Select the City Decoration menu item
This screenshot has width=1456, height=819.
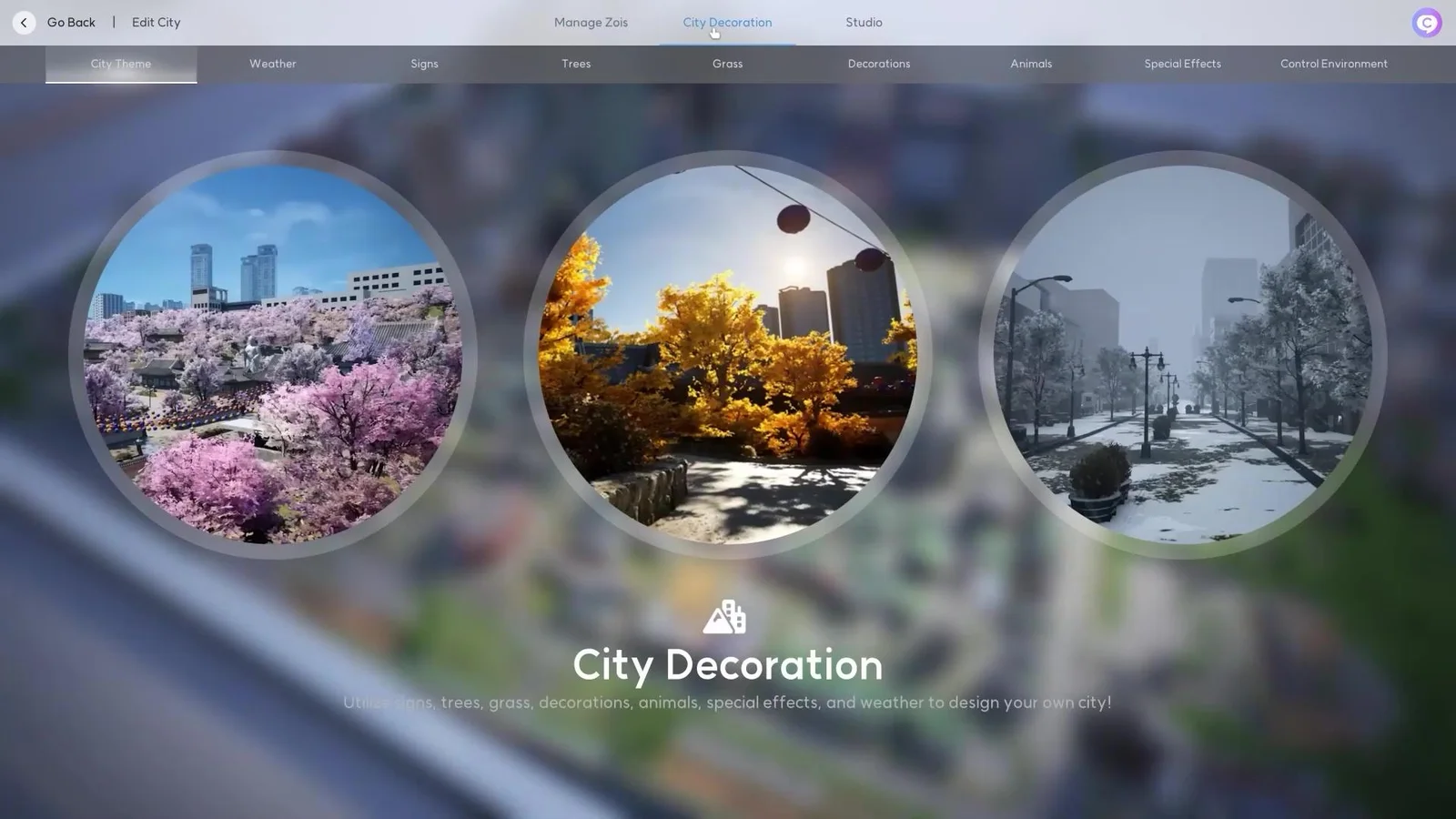727,22
